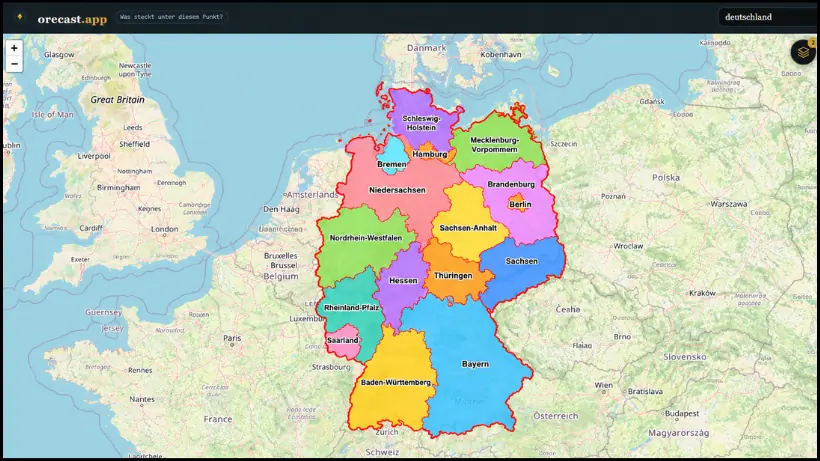Image resolution: width=820 pixels, height=461 pixels.
Task: Click the 'Was steckt unter diesem Punkt?' button
Action: click(172, 17)
